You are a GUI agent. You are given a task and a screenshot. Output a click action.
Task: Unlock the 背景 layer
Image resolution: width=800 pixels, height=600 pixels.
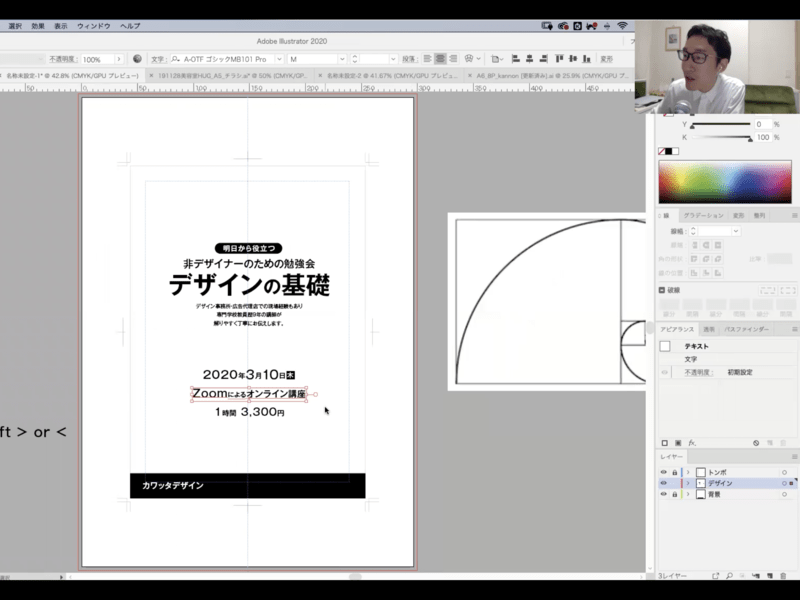point(675,494)
